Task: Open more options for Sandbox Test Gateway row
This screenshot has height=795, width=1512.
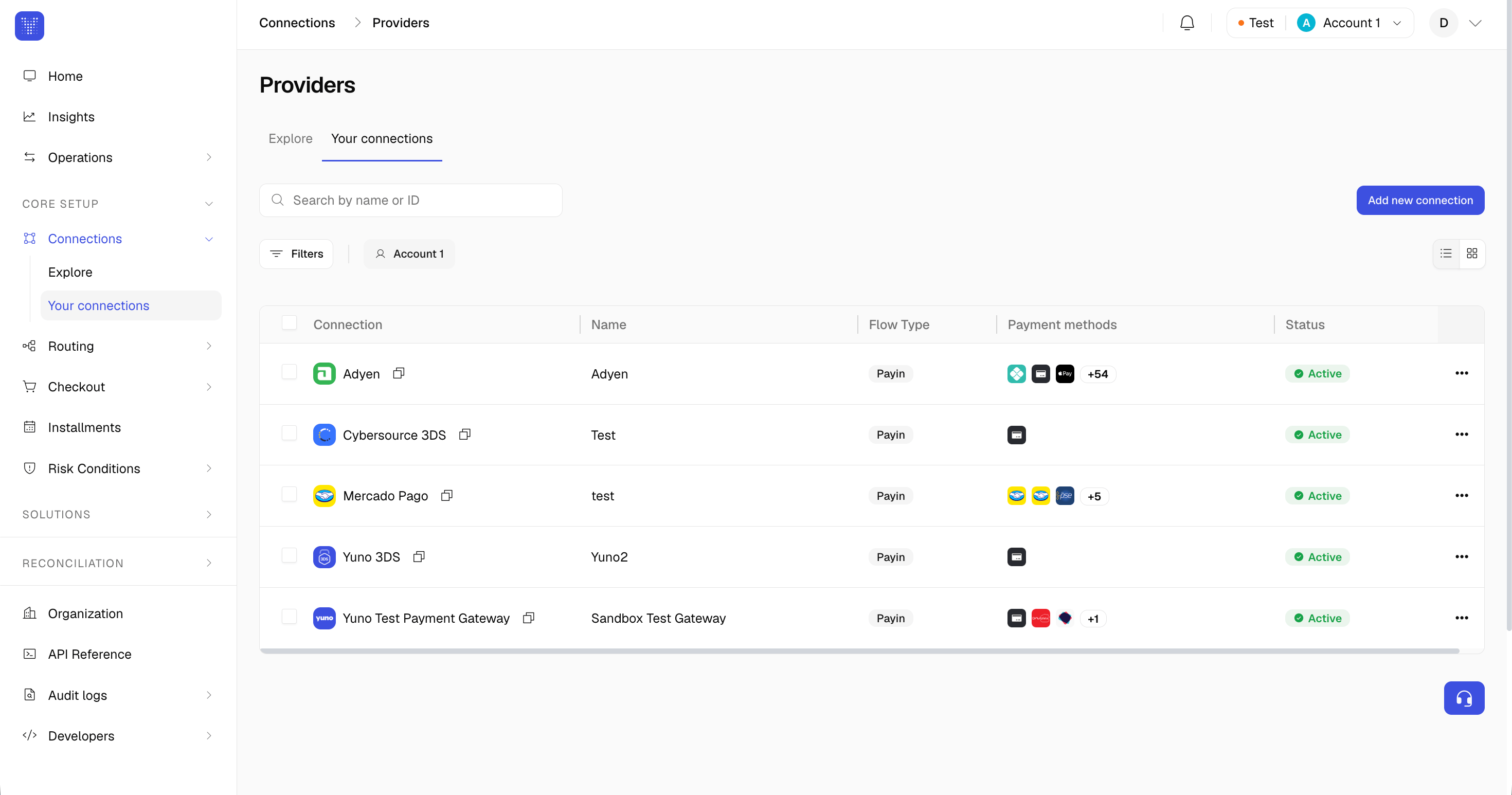Action: pos(1462,617)
